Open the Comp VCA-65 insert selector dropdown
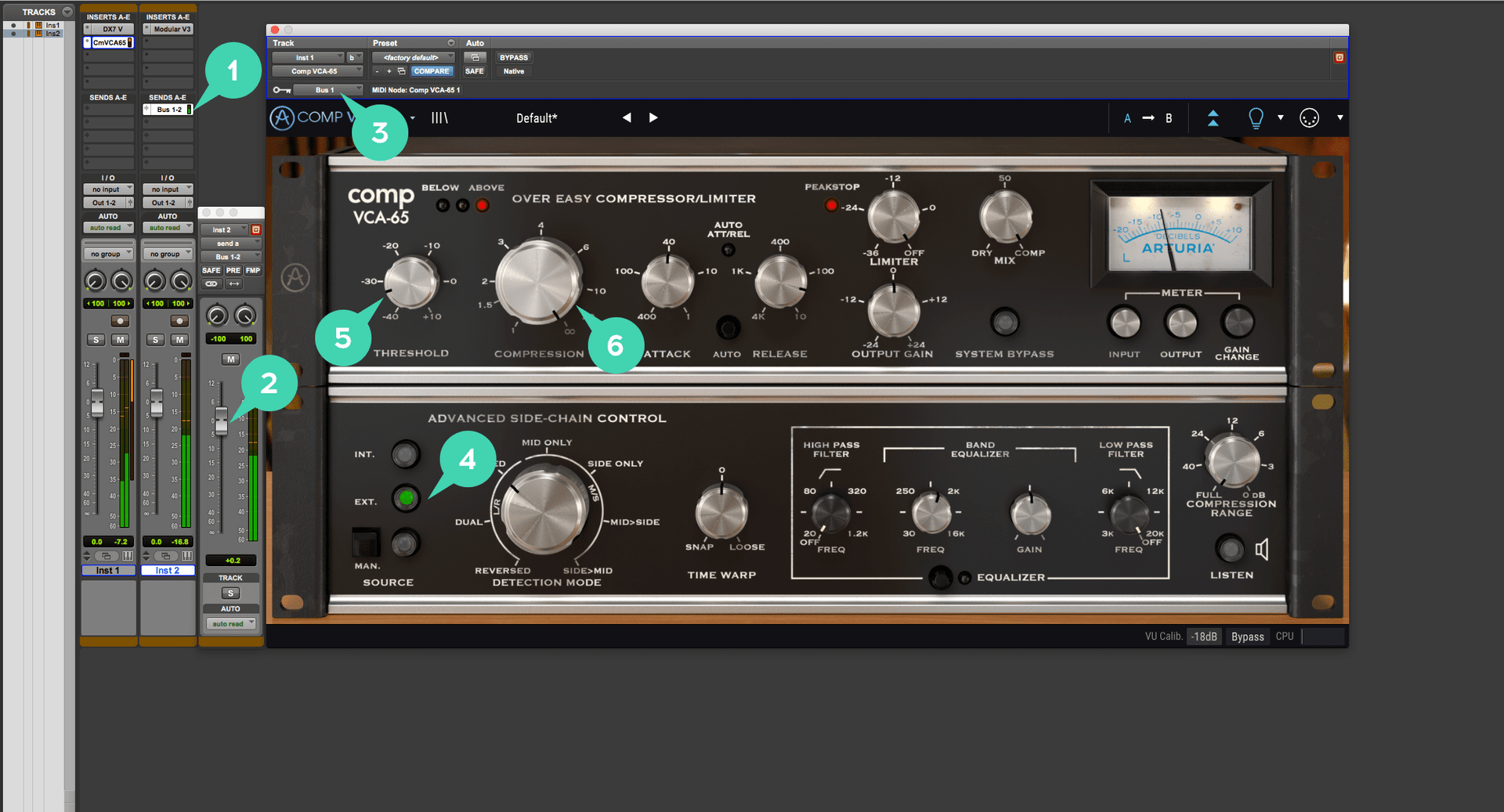The image size is (1504, 812). coord(317,71)
